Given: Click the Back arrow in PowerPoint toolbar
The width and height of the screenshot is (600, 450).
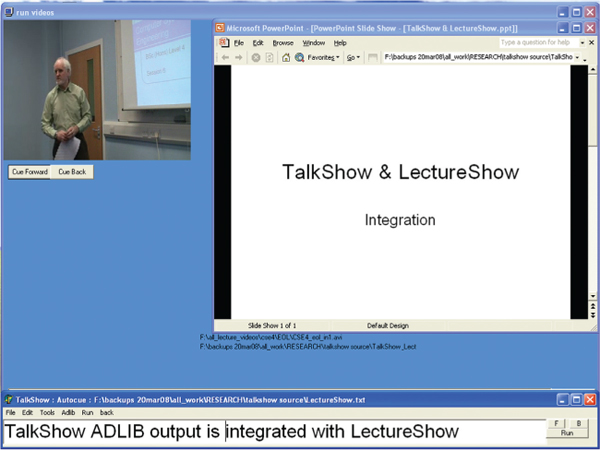Looking at the screenshot, I should [225, 58].
